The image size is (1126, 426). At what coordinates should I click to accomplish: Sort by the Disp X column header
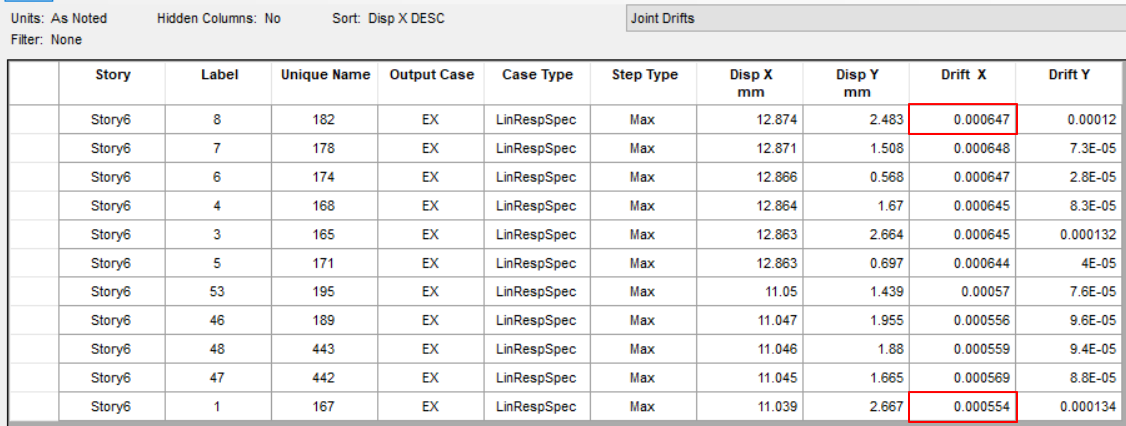(750, 82)
